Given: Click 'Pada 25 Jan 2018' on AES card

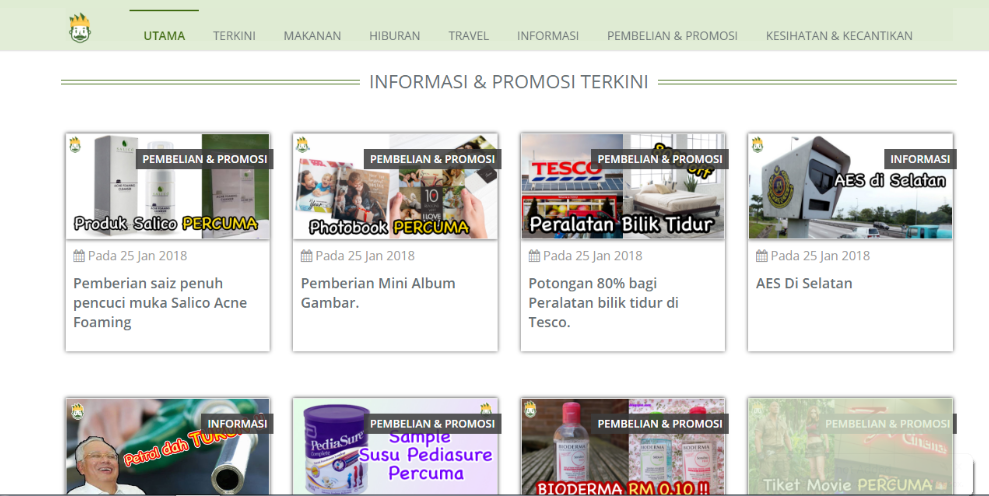Looking at the screenshot, I should pyautogui.click(x=821, y=256).
